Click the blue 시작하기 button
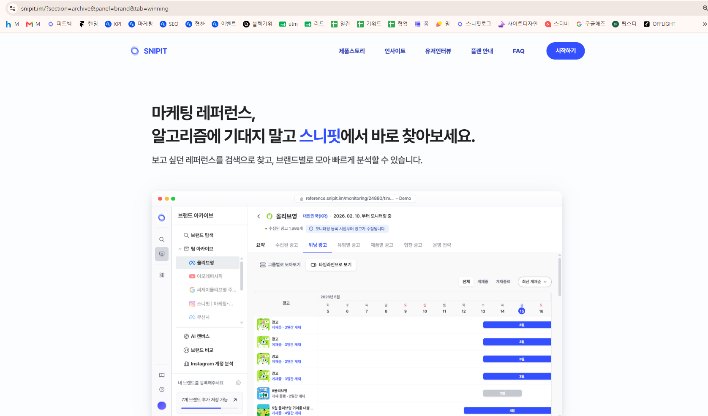Viewport: 708px width, 416px height. pos(565,51)
